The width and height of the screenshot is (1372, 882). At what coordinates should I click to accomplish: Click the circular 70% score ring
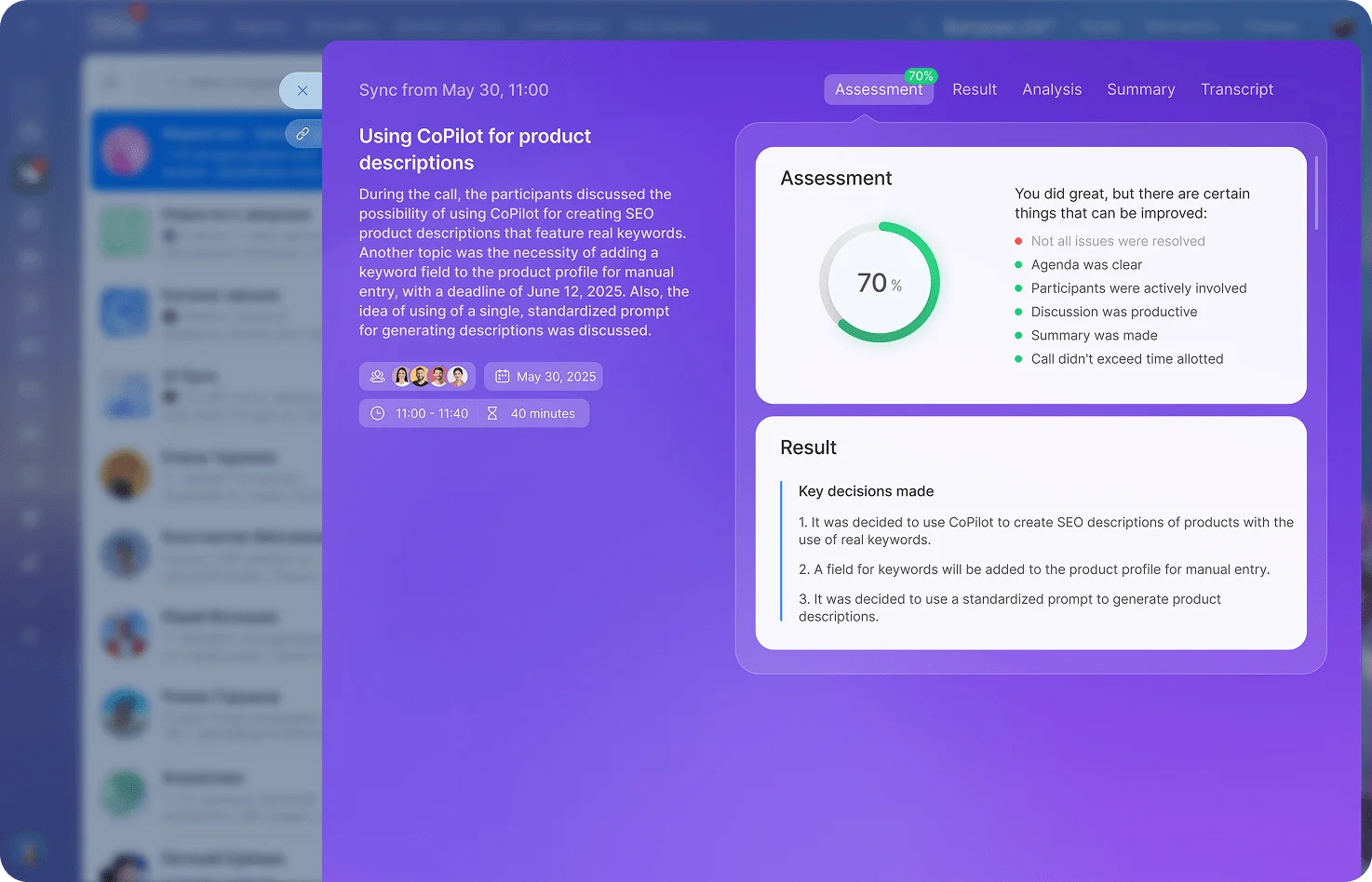[880, 282]
